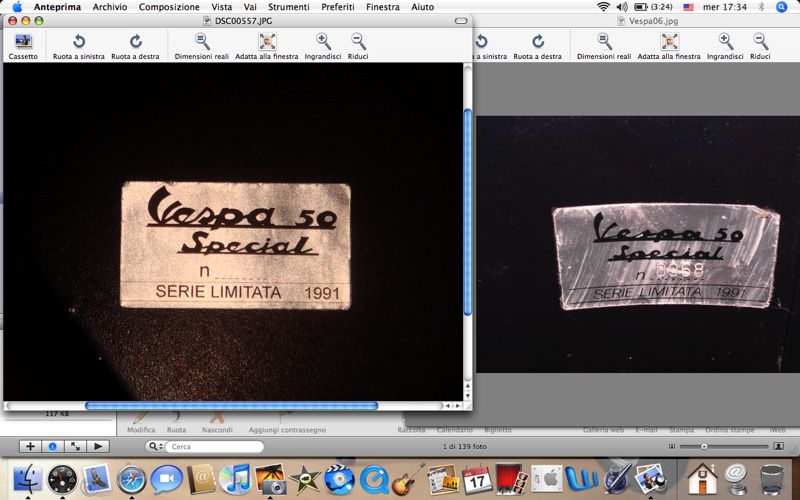800x500 pixels.
Task: Toggle toolbar pill button of DSC00557.JPG window
Action: point(461,21)
